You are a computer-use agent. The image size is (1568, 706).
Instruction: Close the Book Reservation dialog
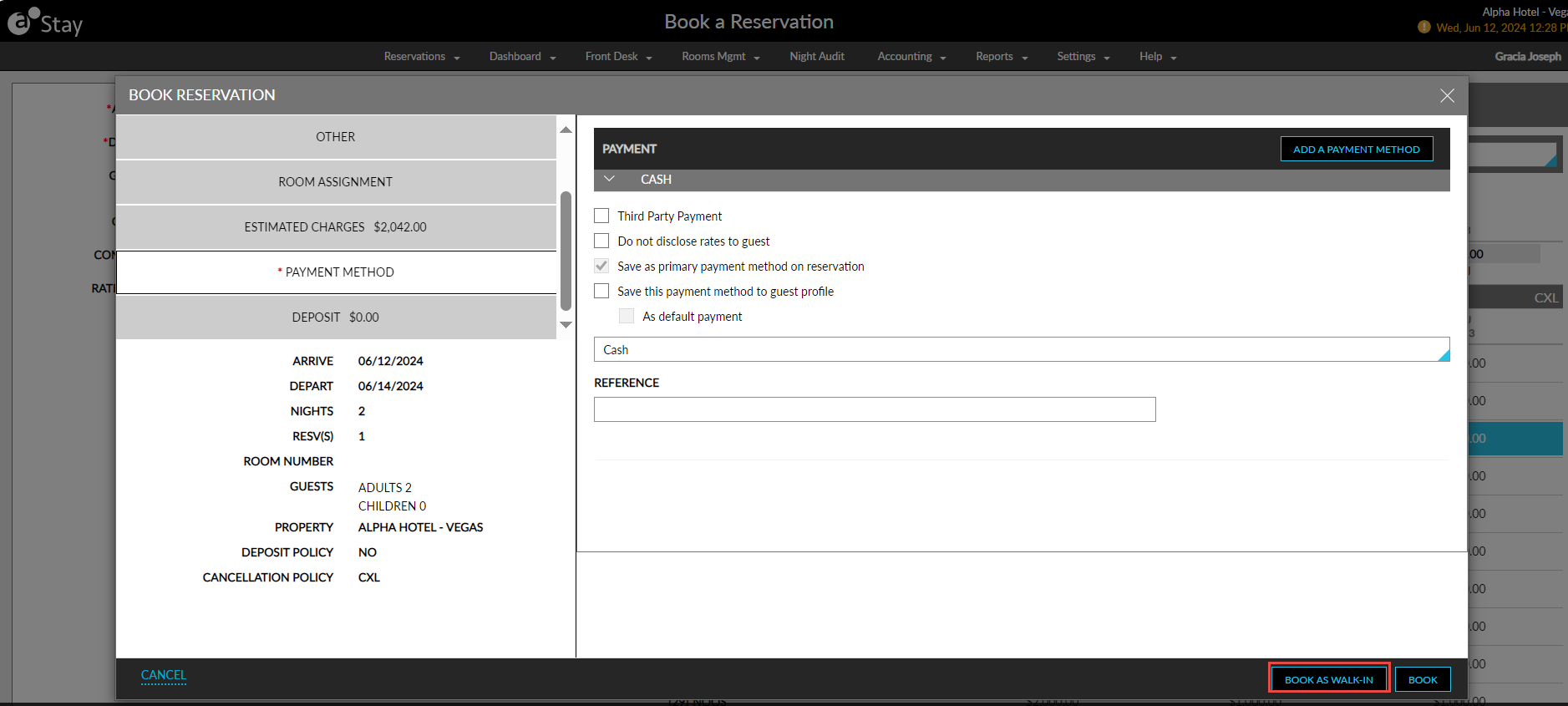click(1447, 96)
